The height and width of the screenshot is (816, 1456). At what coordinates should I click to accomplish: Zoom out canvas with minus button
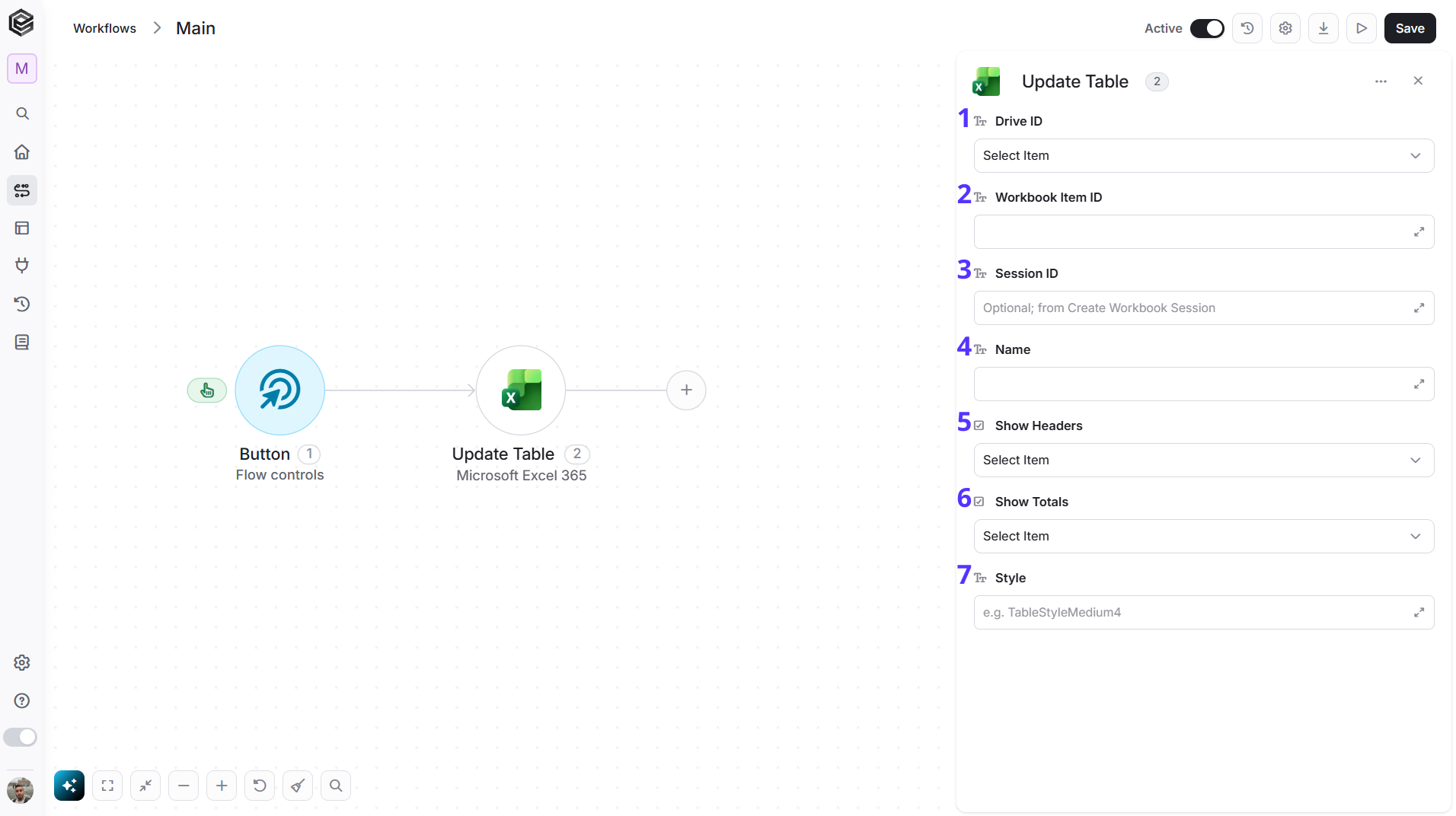click(x=184, y=786)
